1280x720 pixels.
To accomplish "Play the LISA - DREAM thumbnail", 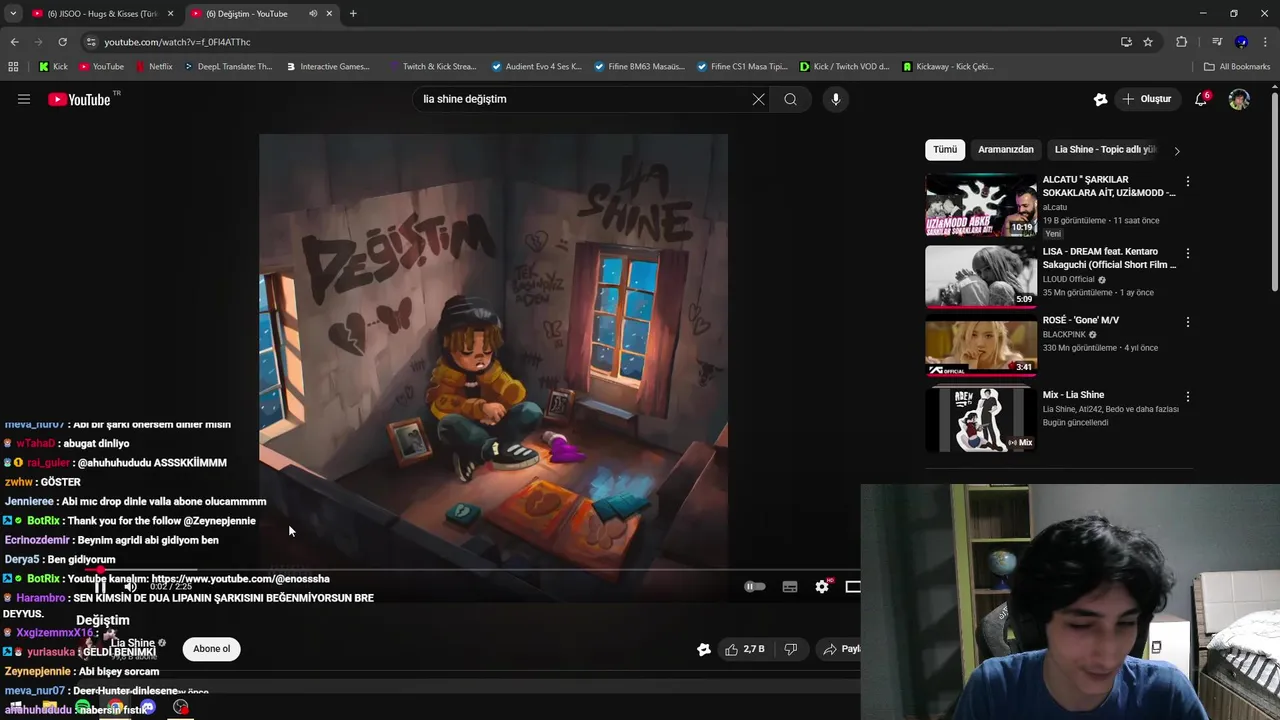I will (981, 277).
